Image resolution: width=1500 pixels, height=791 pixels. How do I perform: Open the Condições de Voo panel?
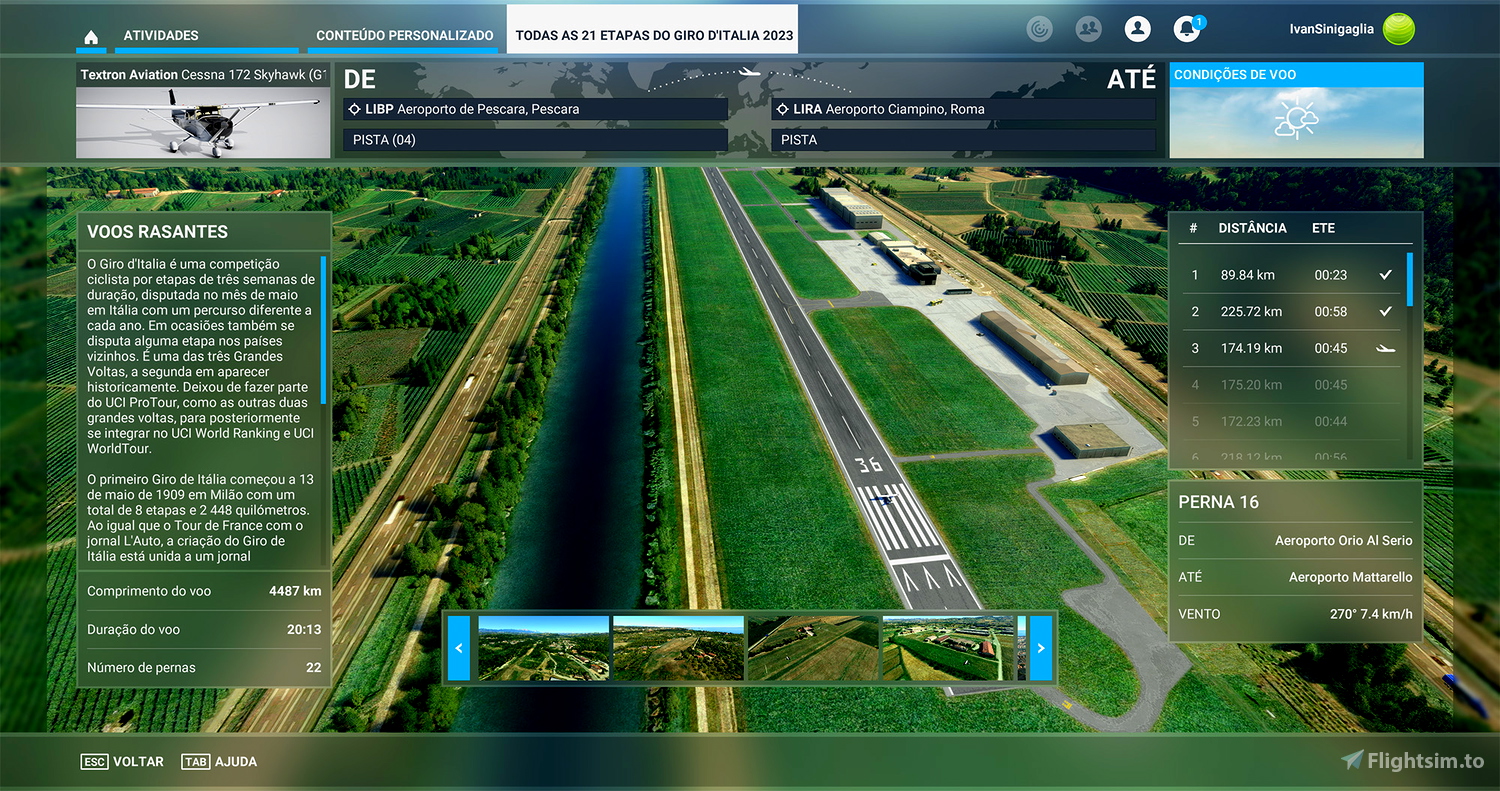pos(1296,110)
